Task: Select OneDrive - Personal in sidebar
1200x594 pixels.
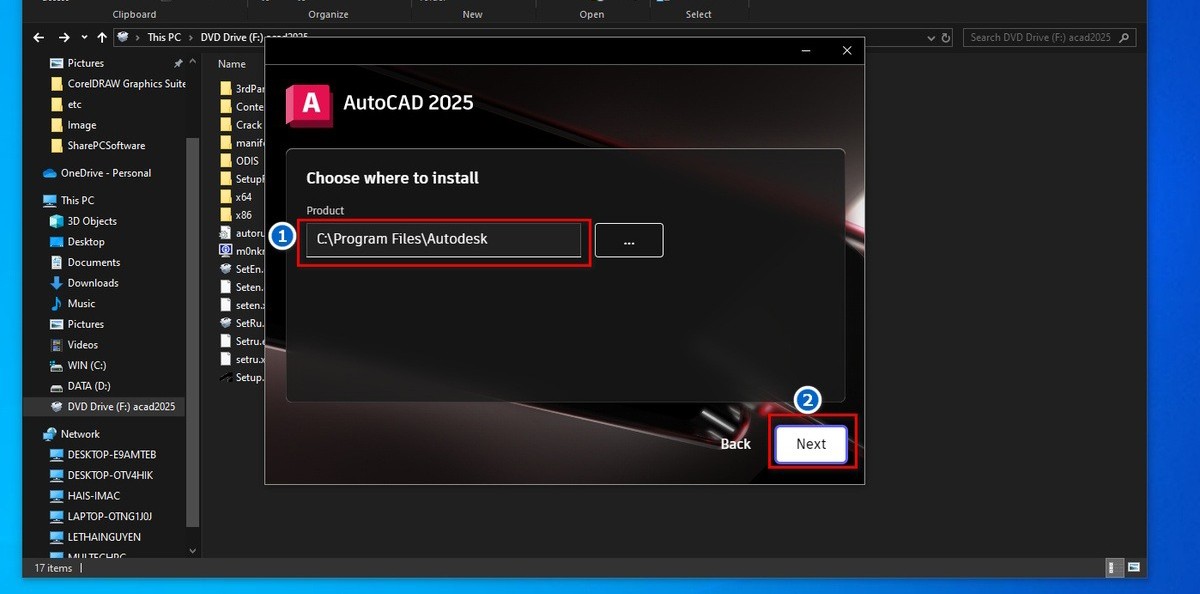Action: [106, 173]
